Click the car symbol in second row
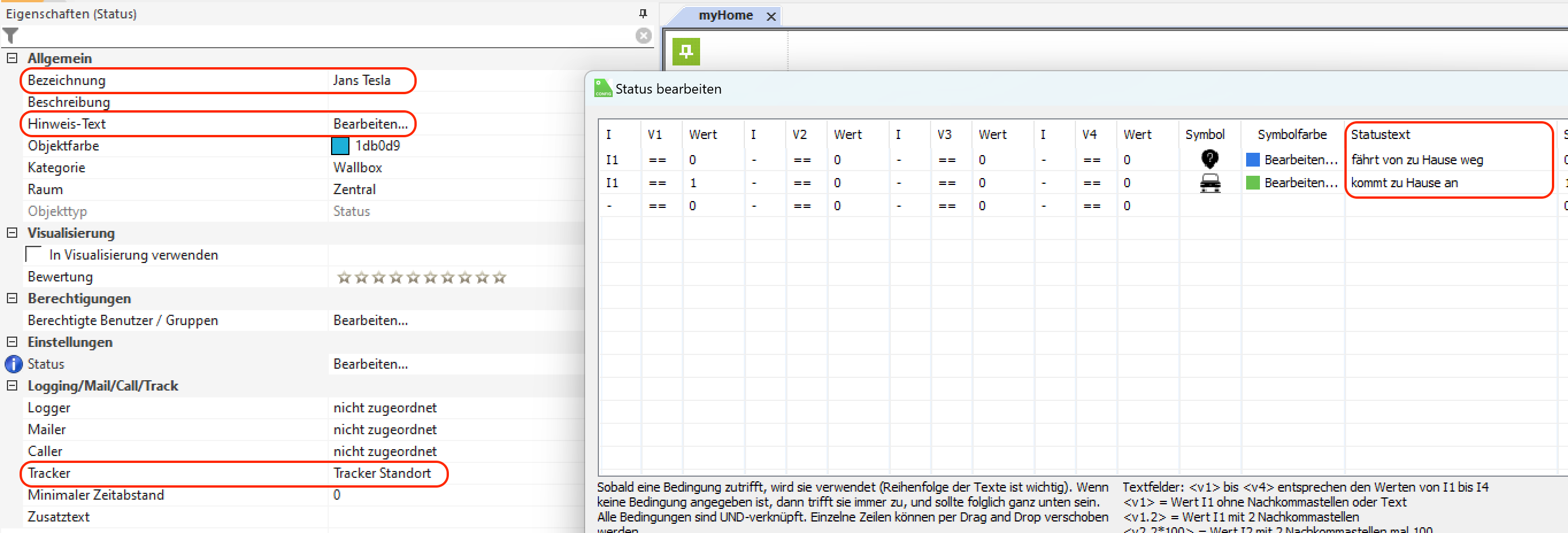The height and width of the screenshot is (533, 1568). 1209,183
